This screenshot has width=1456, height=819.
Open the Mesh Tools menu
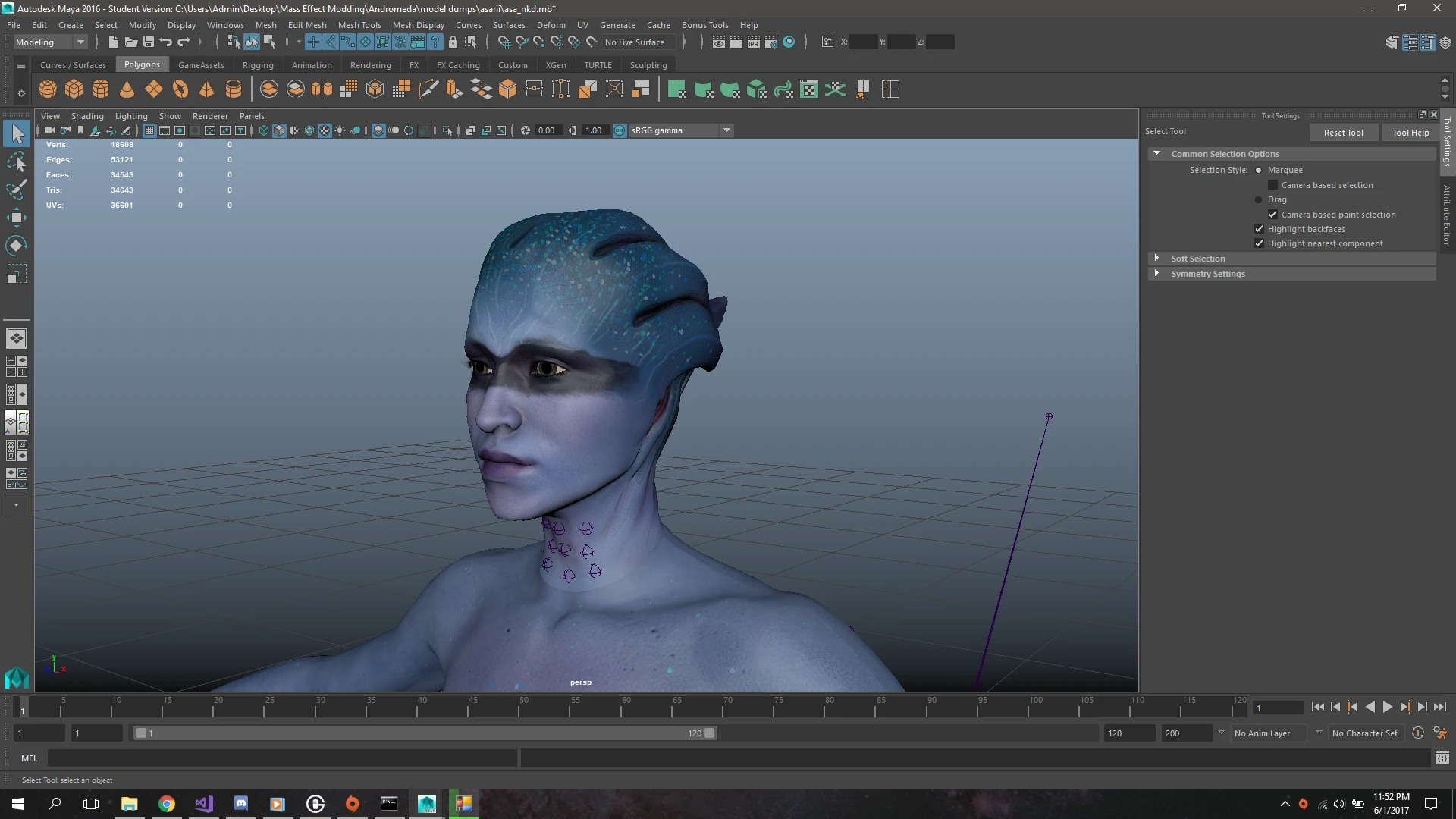tap(359, 25)
